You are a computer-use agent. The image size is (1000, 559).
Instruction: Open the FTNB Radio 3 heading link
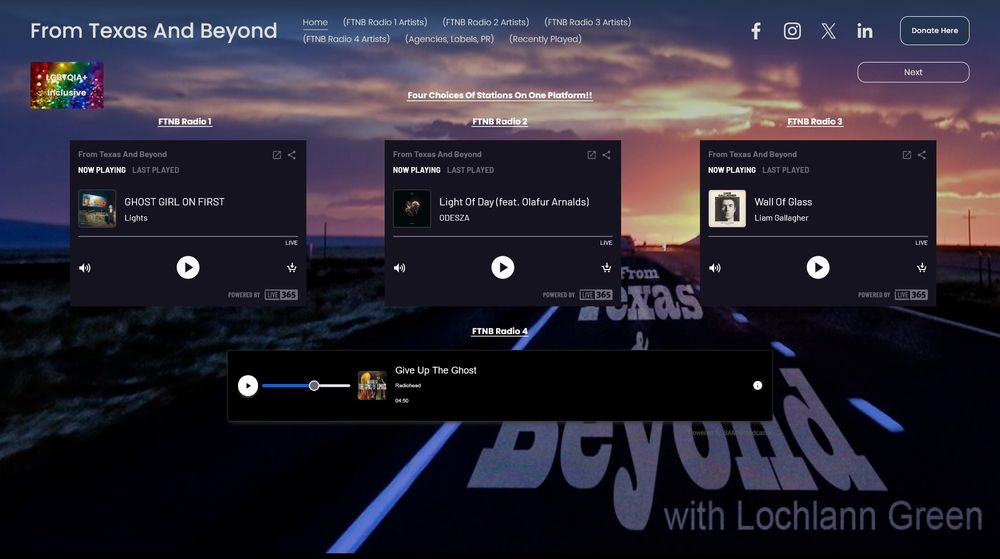pos(815,121)
